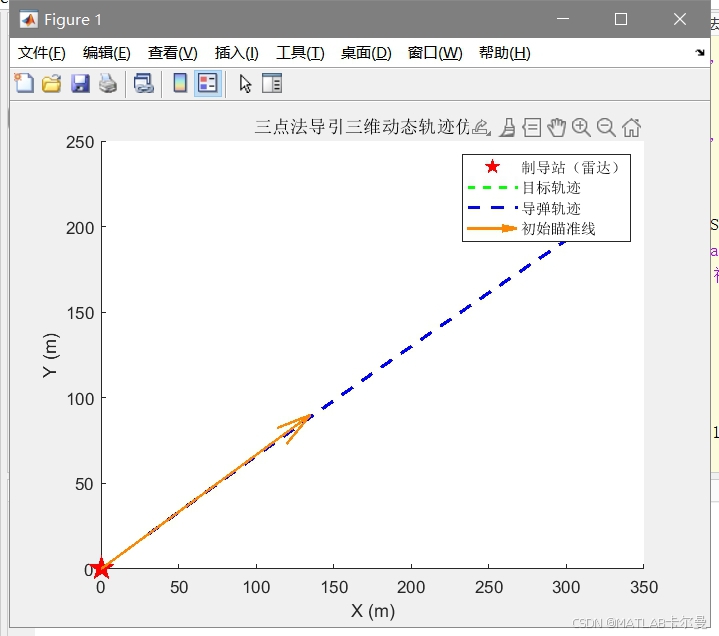Click the Link/Unlink plot icon
719x636 pixels.
[x=144, y=83]
